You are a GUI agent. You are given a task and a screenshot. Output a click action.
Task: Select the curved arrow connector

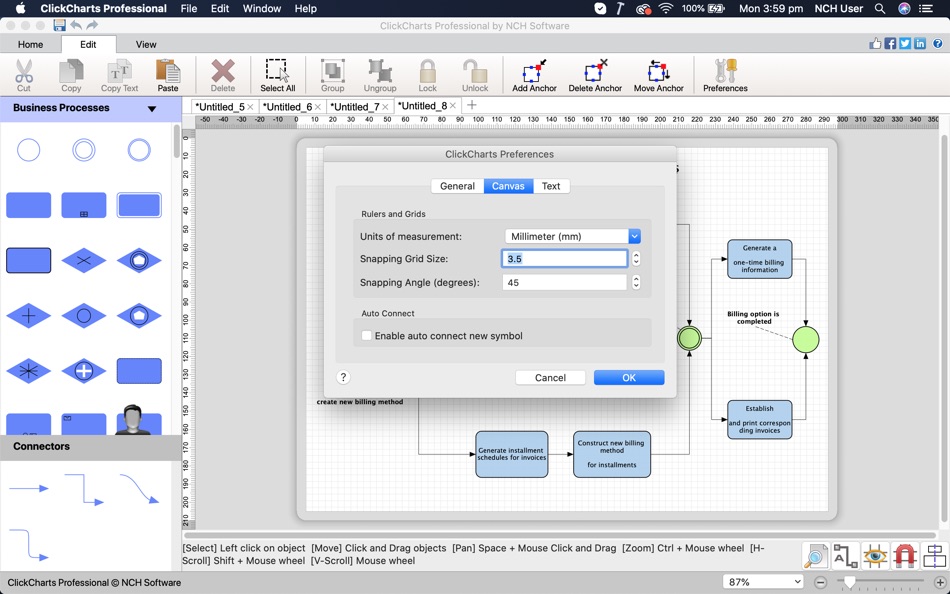pyautogui.click(x=139, y=489)
